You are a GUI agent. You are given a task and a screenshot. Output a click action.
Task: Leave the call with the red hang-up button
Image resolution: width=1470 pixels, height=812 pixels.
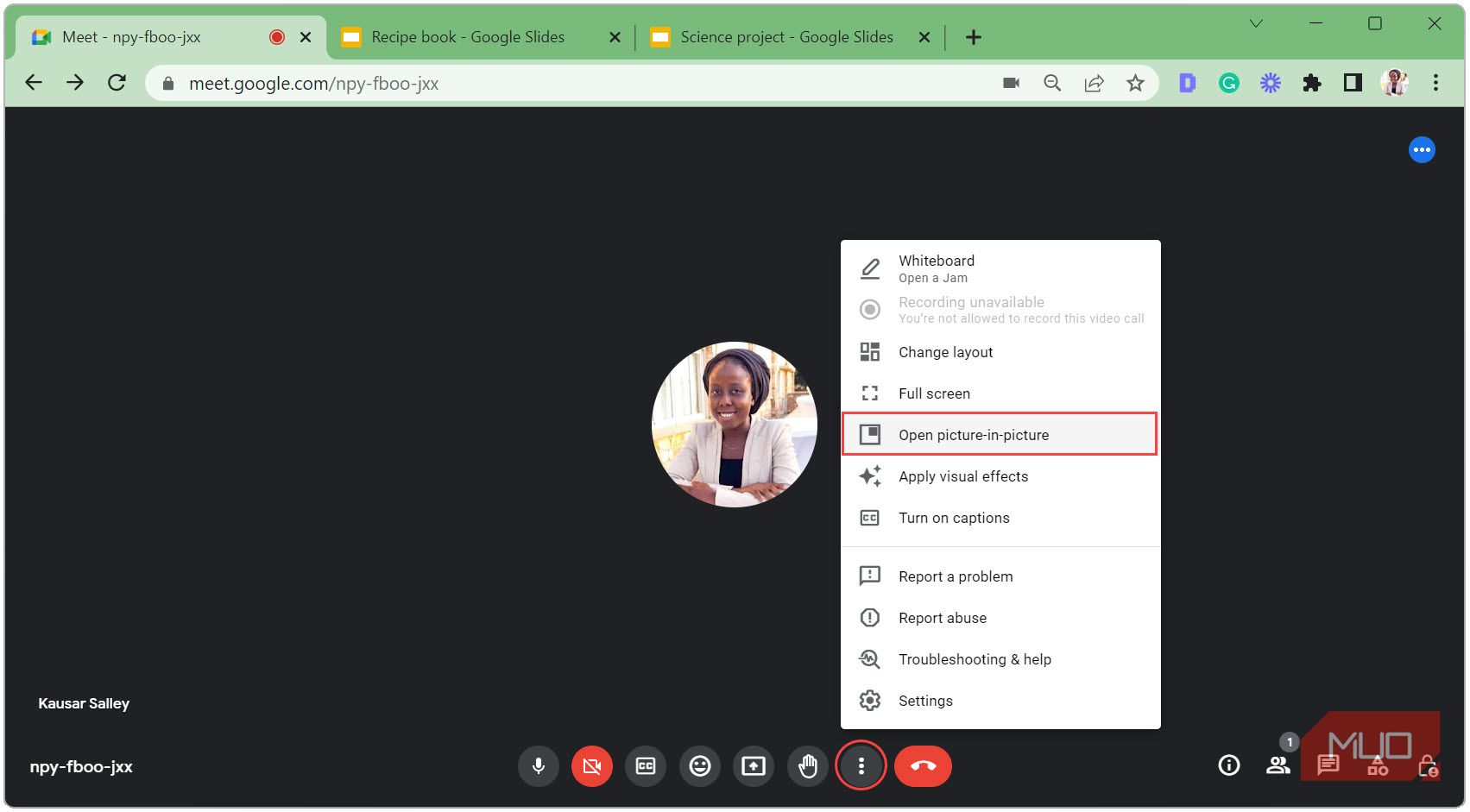click(x=923, y=765)
